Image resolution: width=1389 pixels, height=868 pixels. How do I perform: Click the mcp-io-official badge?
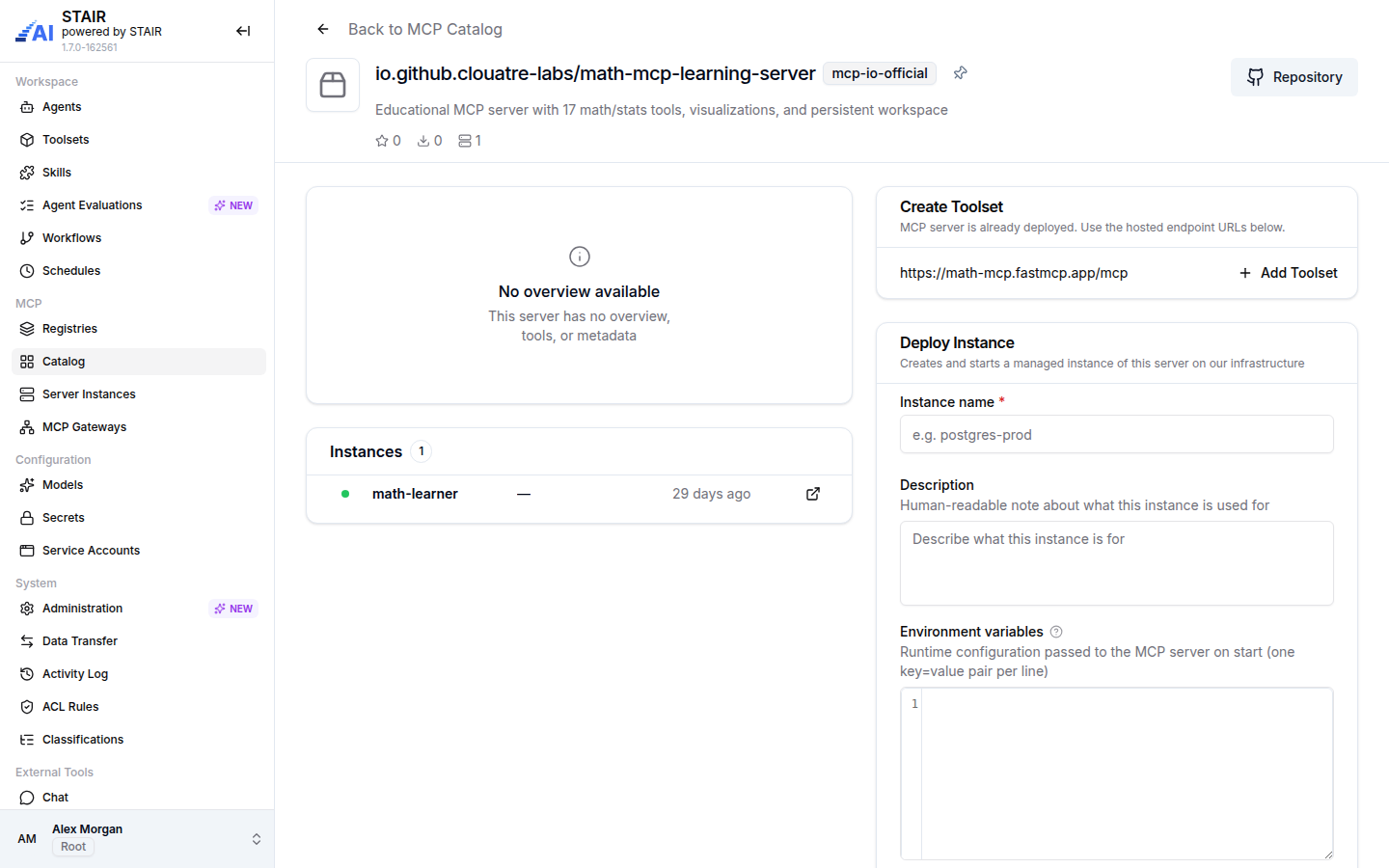coord(880,73)
